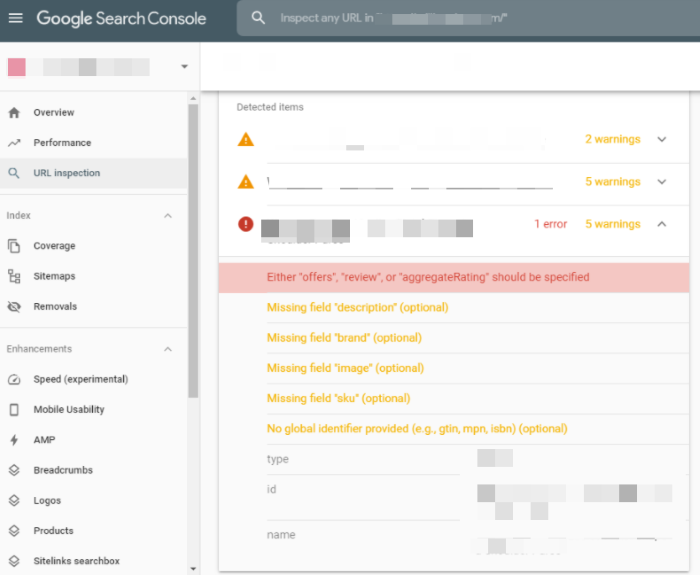Select Missing field "brand" warning

pyautogui.click(x=344, y=338)
